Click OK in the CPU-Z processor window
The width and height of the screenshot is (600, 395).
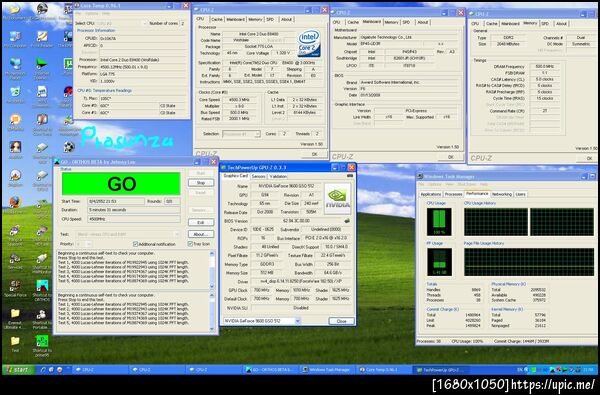[315, 154]
